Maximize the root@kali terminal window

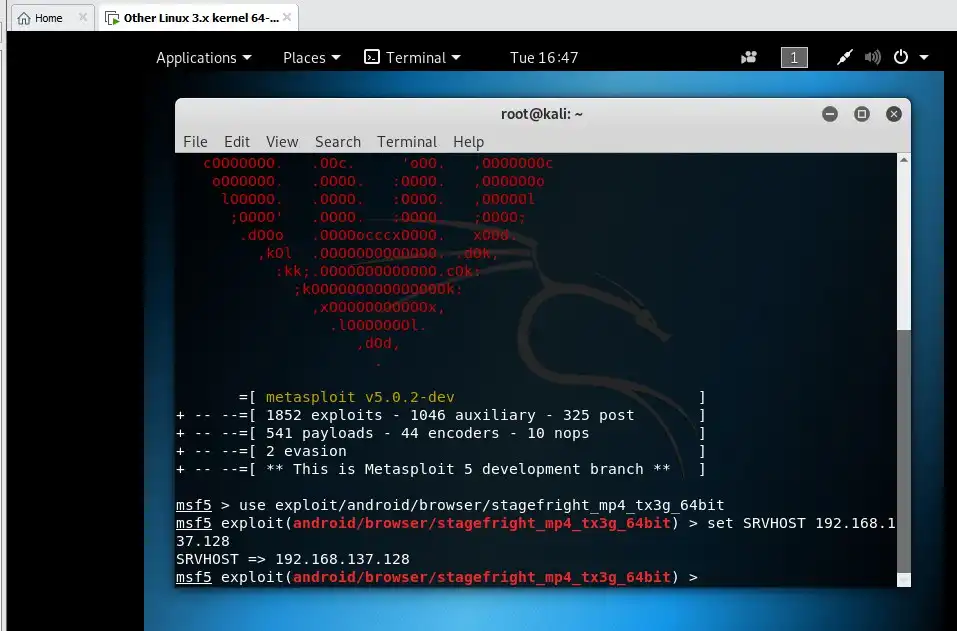pyautogui.click(x=862, y=114)
